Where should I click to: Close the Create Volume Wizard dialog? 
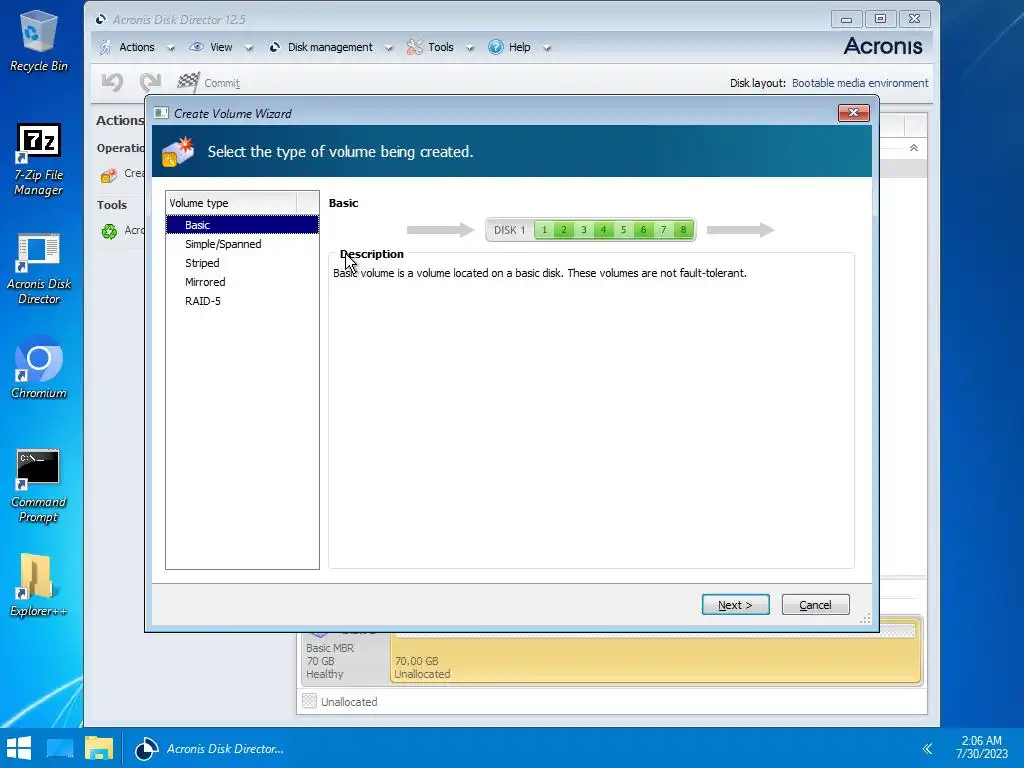coord(853,112)
